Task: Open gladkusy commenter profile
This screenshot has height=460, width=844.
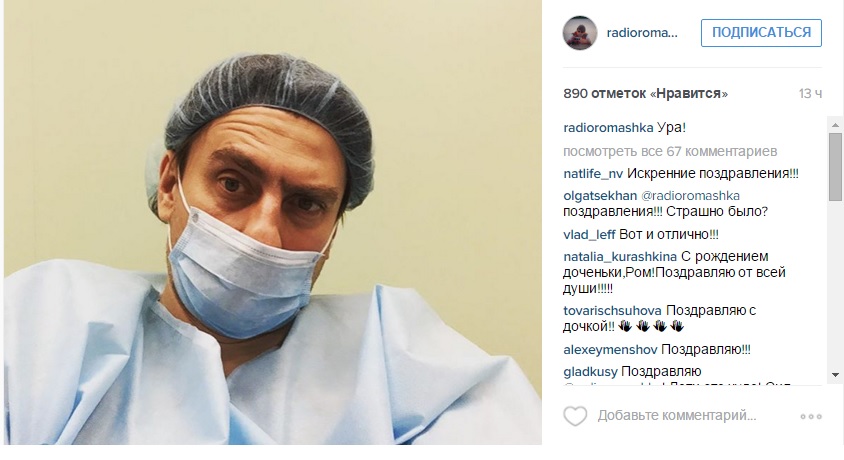Action: (590, 372)
